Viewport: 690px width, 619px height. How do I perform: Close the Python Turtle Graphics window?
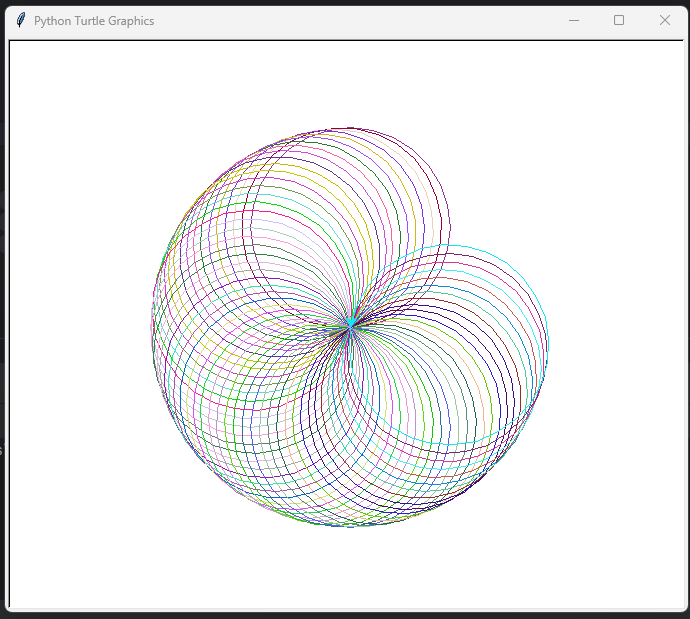665,20
